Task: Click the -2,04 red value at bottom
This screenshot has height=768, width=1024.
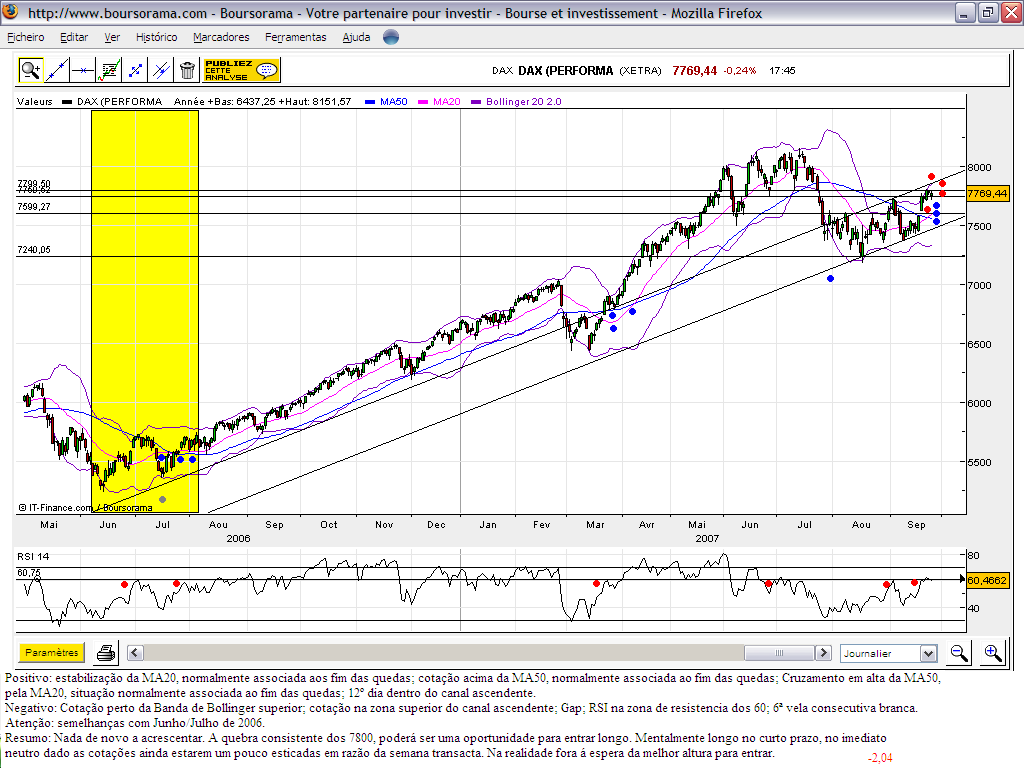Action: click(880, 758)
